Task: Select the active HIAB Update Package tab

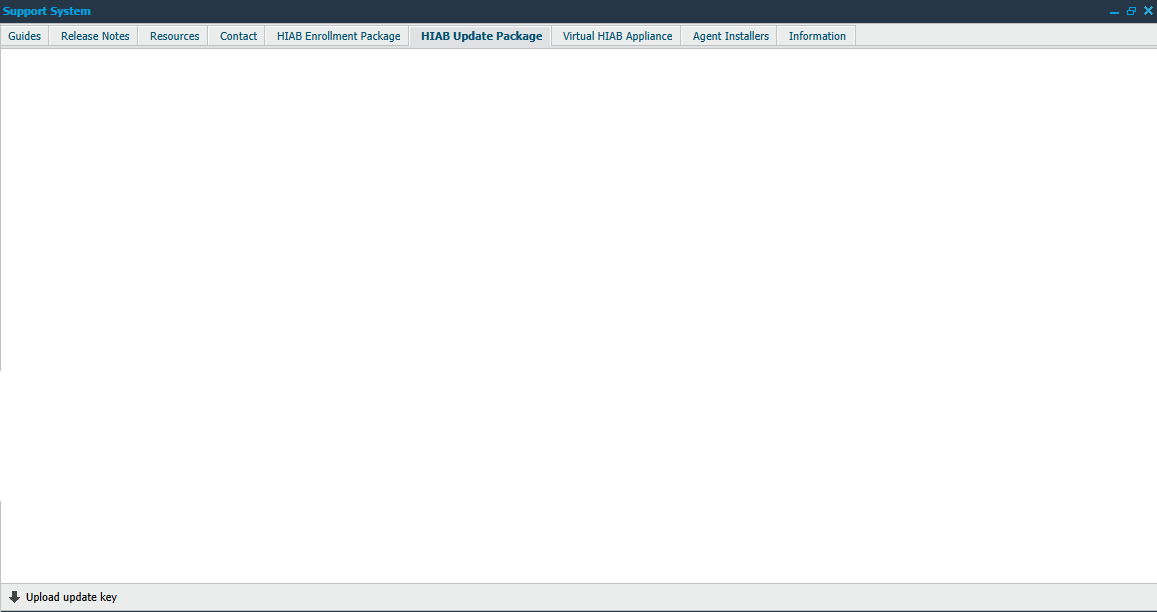Action: click(481, 35)
